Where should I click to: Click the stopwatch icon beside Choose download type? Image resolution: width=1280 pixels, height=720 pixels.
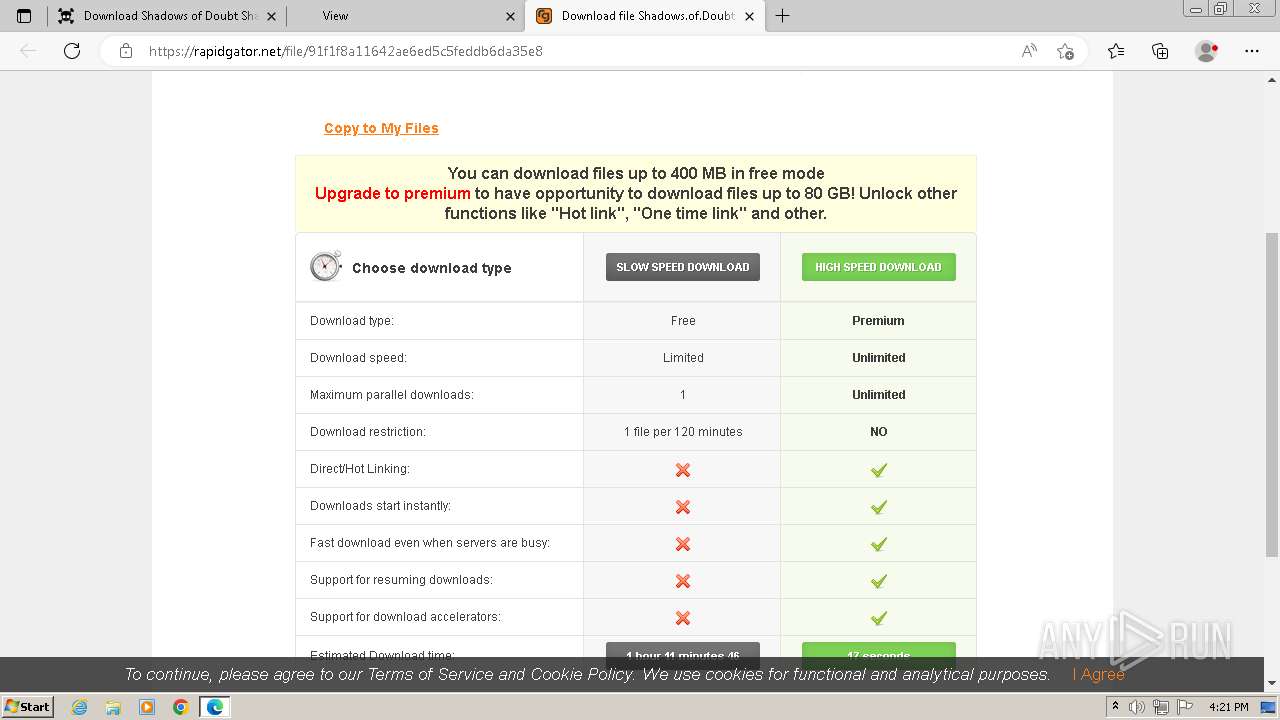point(326,266)
